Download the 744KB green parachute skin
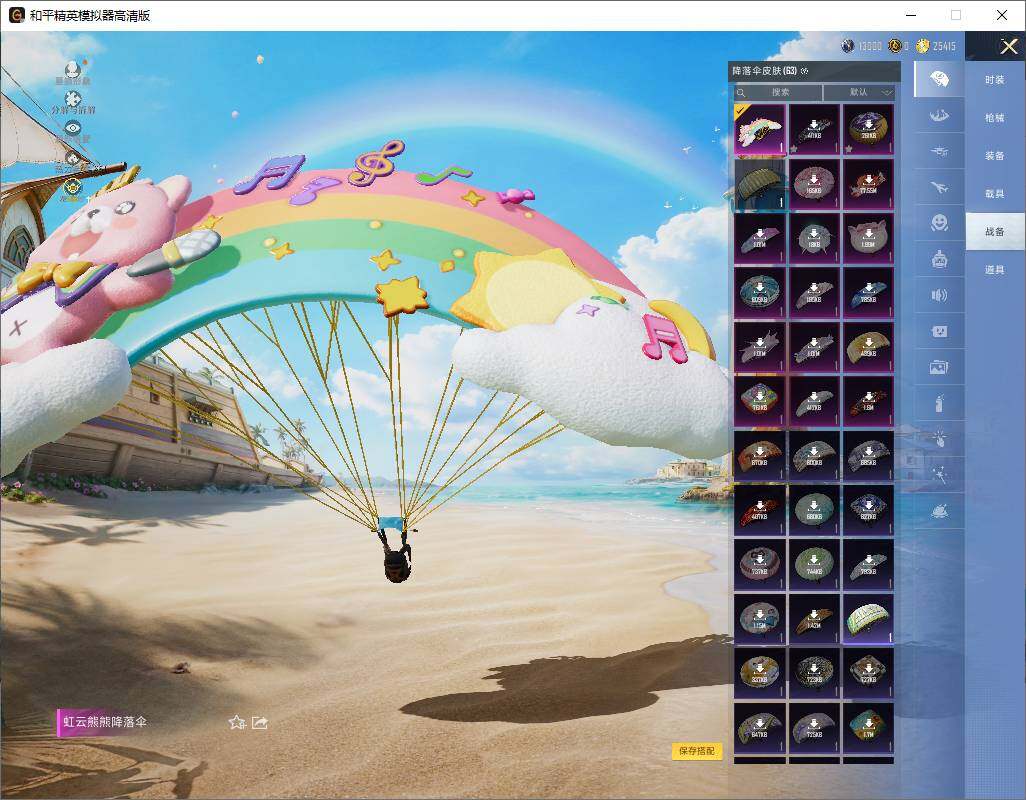 (x=813, y=565)
